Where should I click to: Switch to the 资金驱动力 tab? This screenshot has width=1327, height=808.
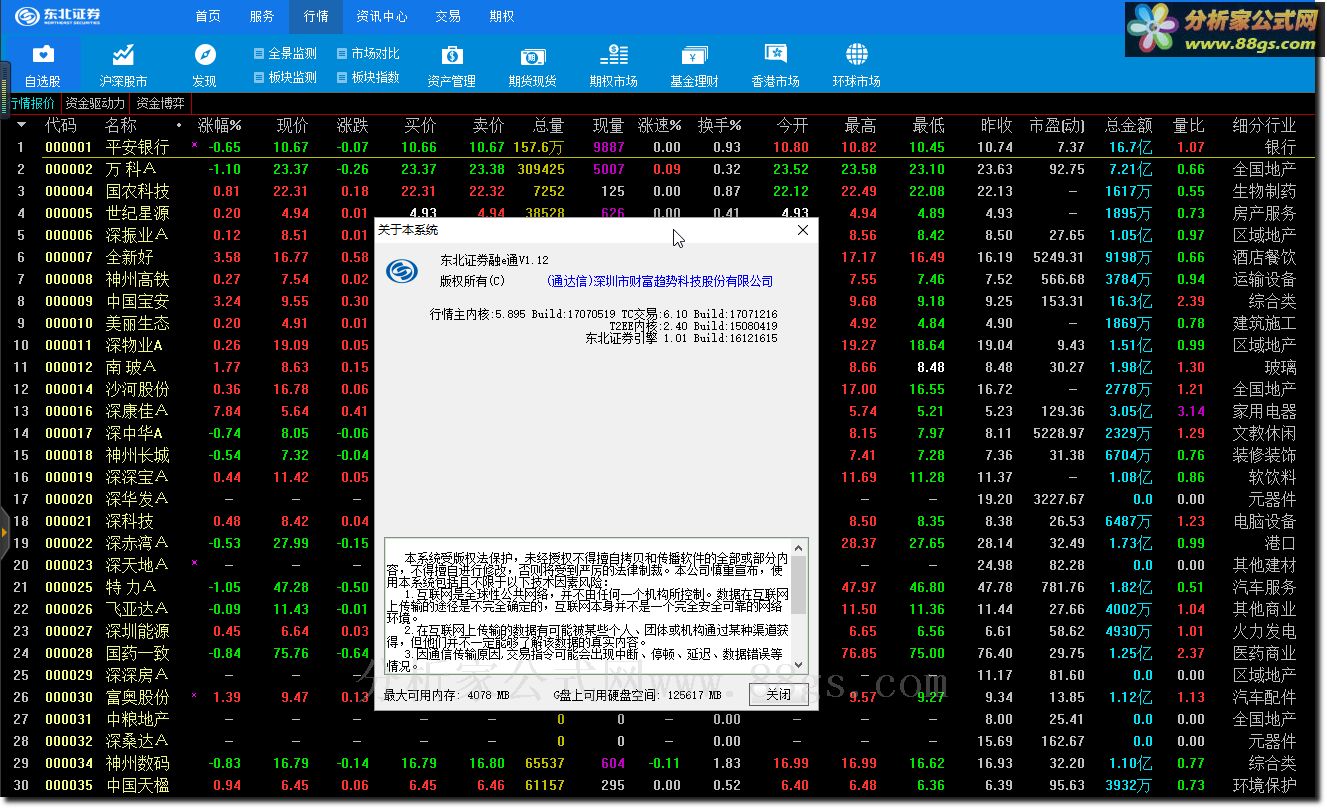click(x=95, y=103)
